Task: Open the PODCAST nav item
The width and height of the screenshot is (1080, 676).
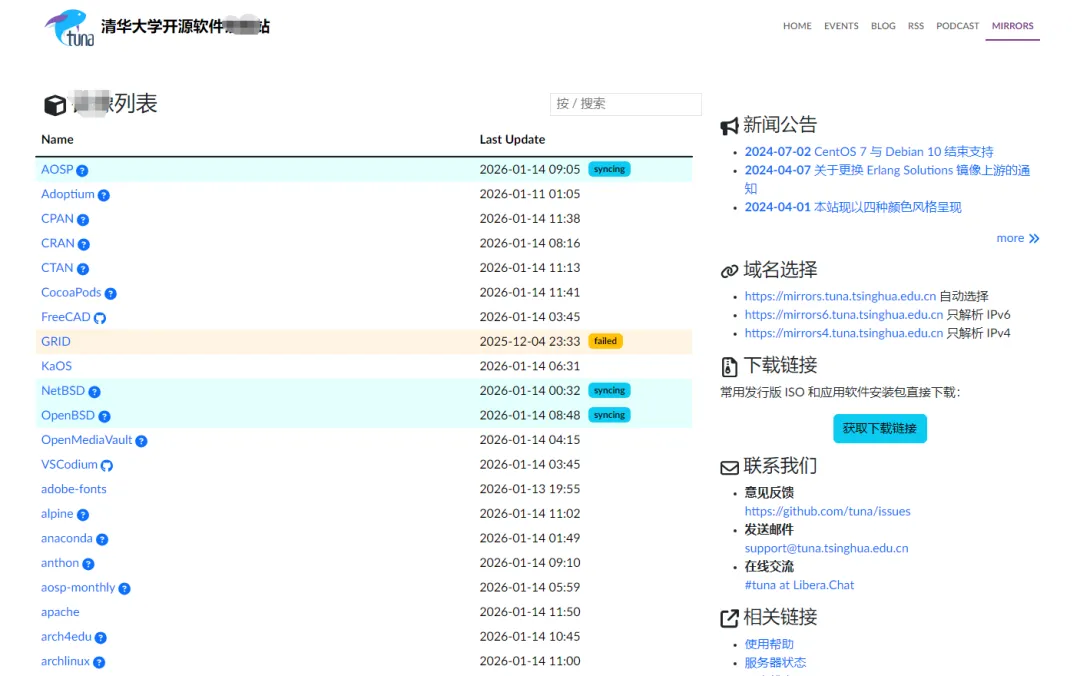Action: tap(957, 26)
